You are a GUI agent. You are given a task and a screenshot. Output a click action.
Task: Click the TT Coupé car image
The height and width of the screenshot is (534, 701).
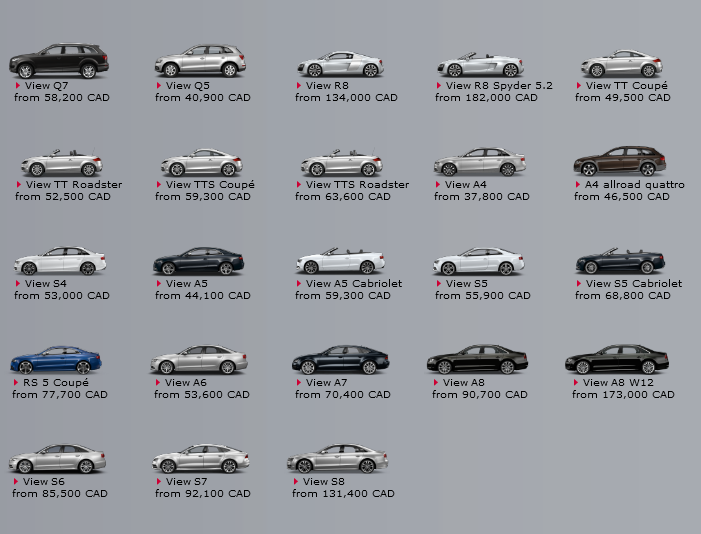pyautogui.click(x=621, y=64)
